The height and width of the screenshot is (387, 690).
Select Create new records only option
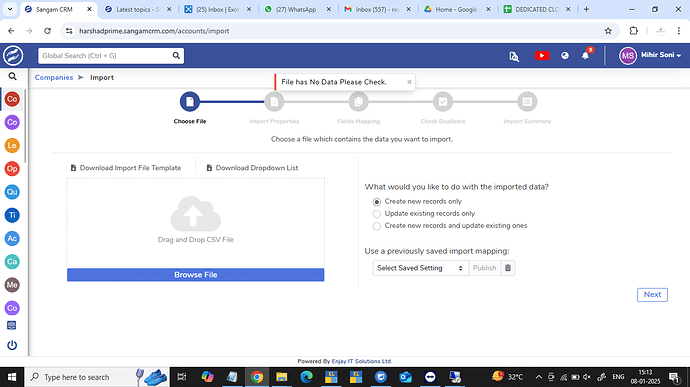tap(377, 202)
